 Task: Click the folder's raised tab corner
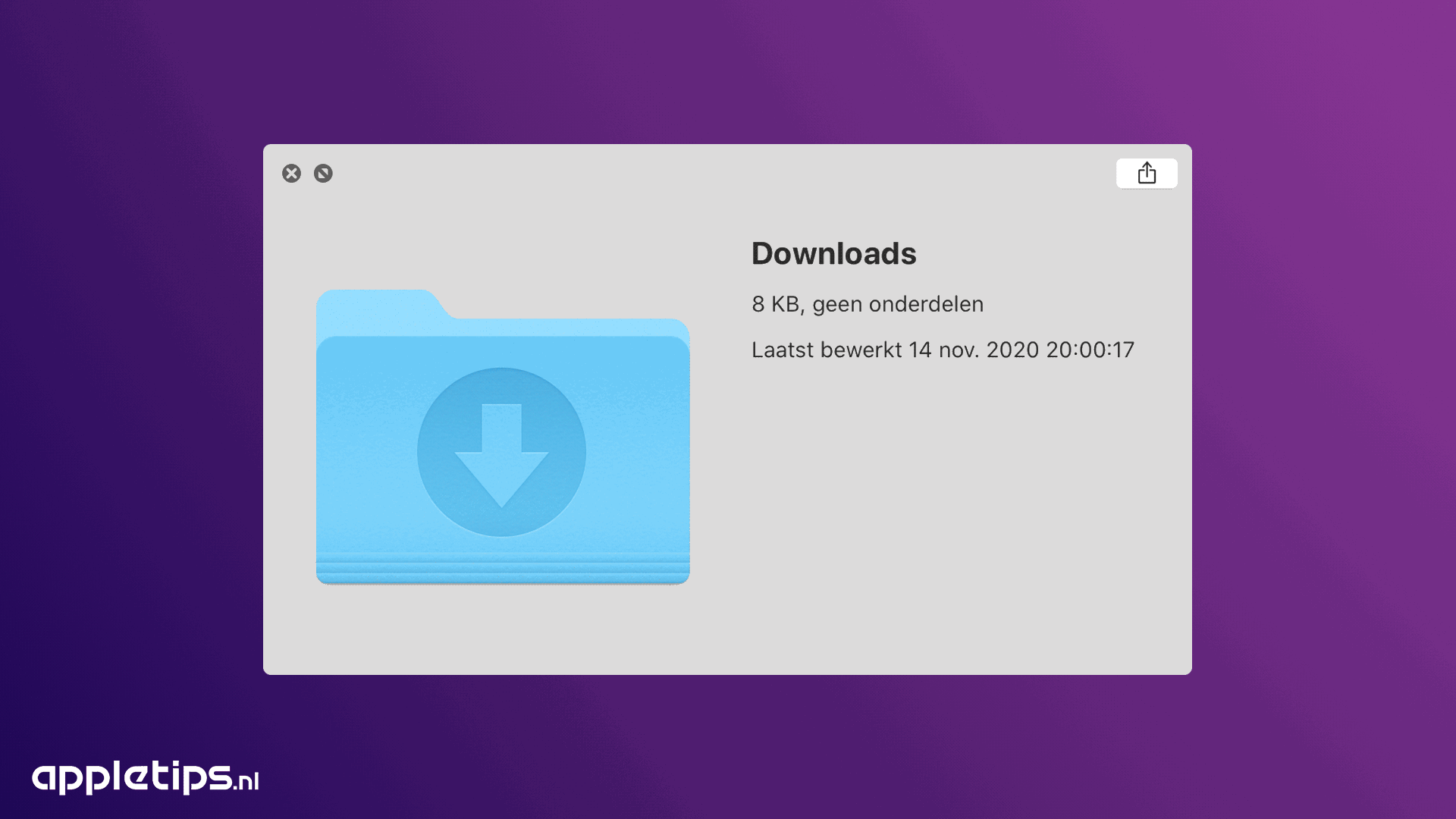pyautogui.click(x=383, y=303)
